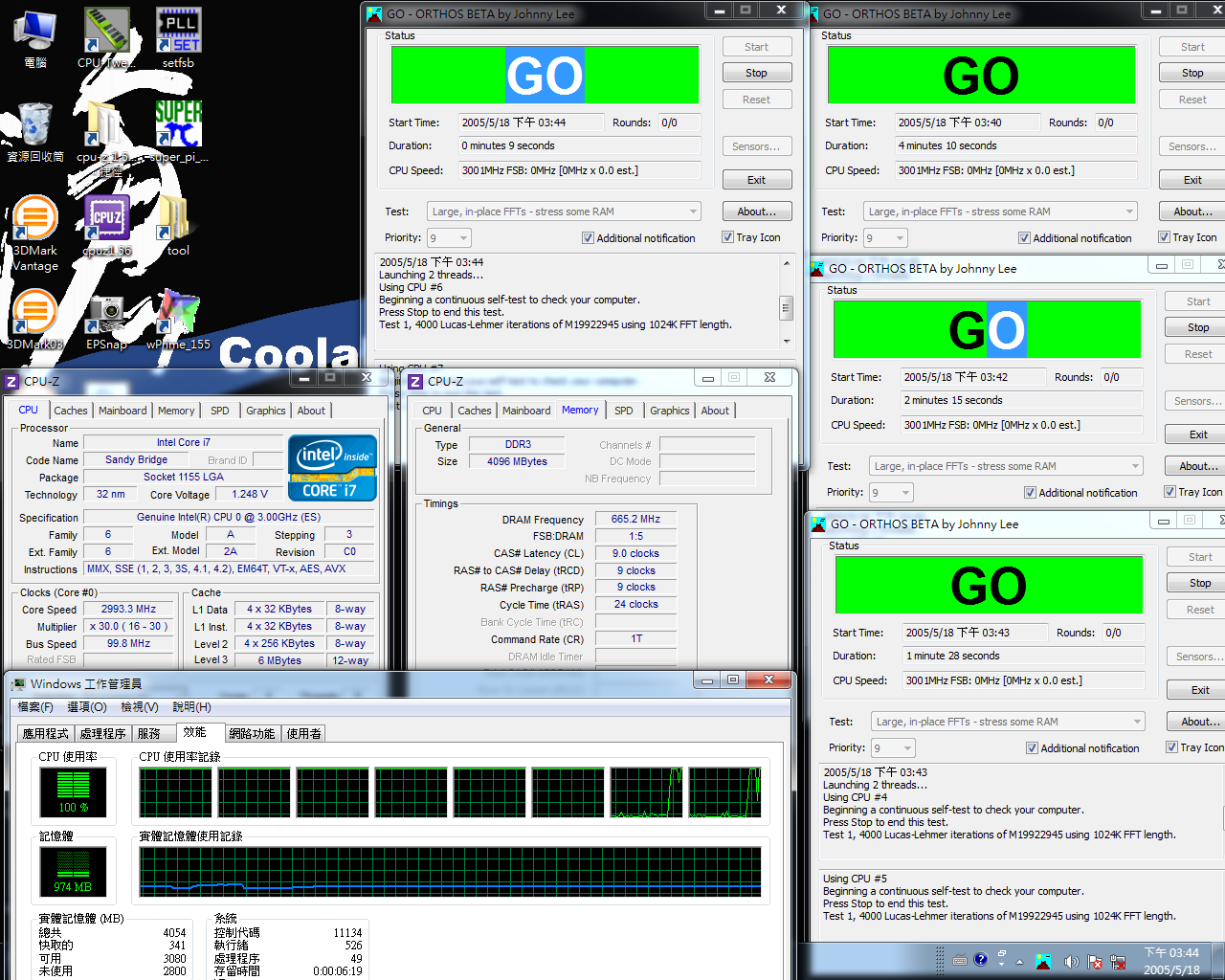Image resolution: width=1225 pixels, height=980 pixels.
Task: Launch the 3DMark Vantage desktop icon
Action: (35, 233)
